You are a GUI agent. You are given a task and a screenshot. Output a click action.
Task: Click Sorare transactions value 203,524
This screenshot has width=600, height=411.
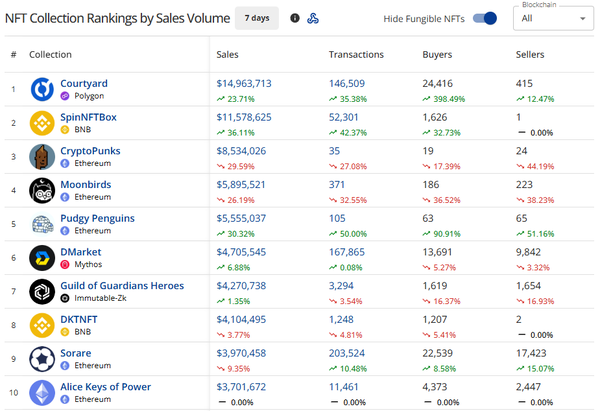click(x=347, y=353)
